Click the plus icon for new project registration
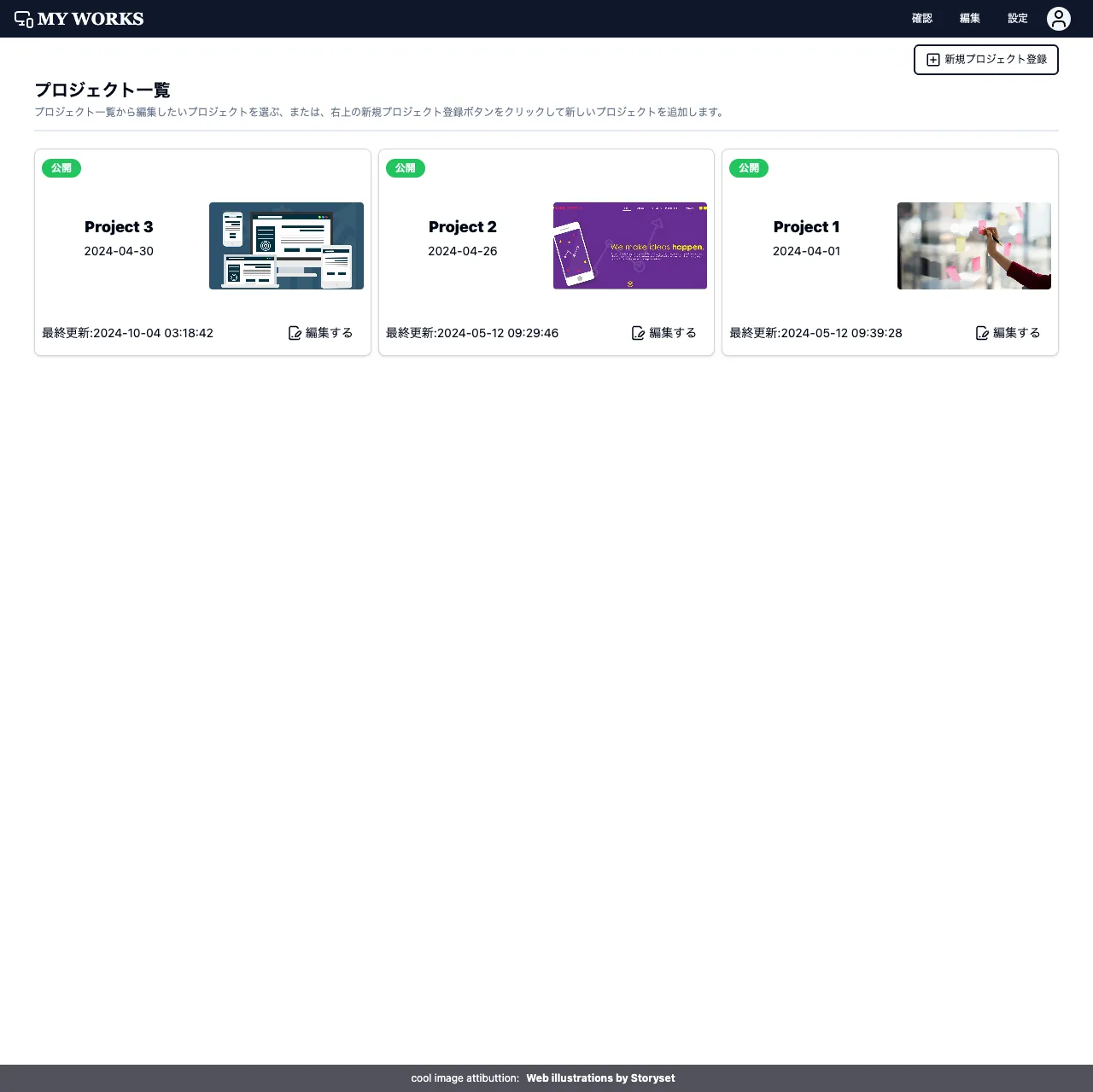This screenshot has height=1092, width=1093. [933, 60]
